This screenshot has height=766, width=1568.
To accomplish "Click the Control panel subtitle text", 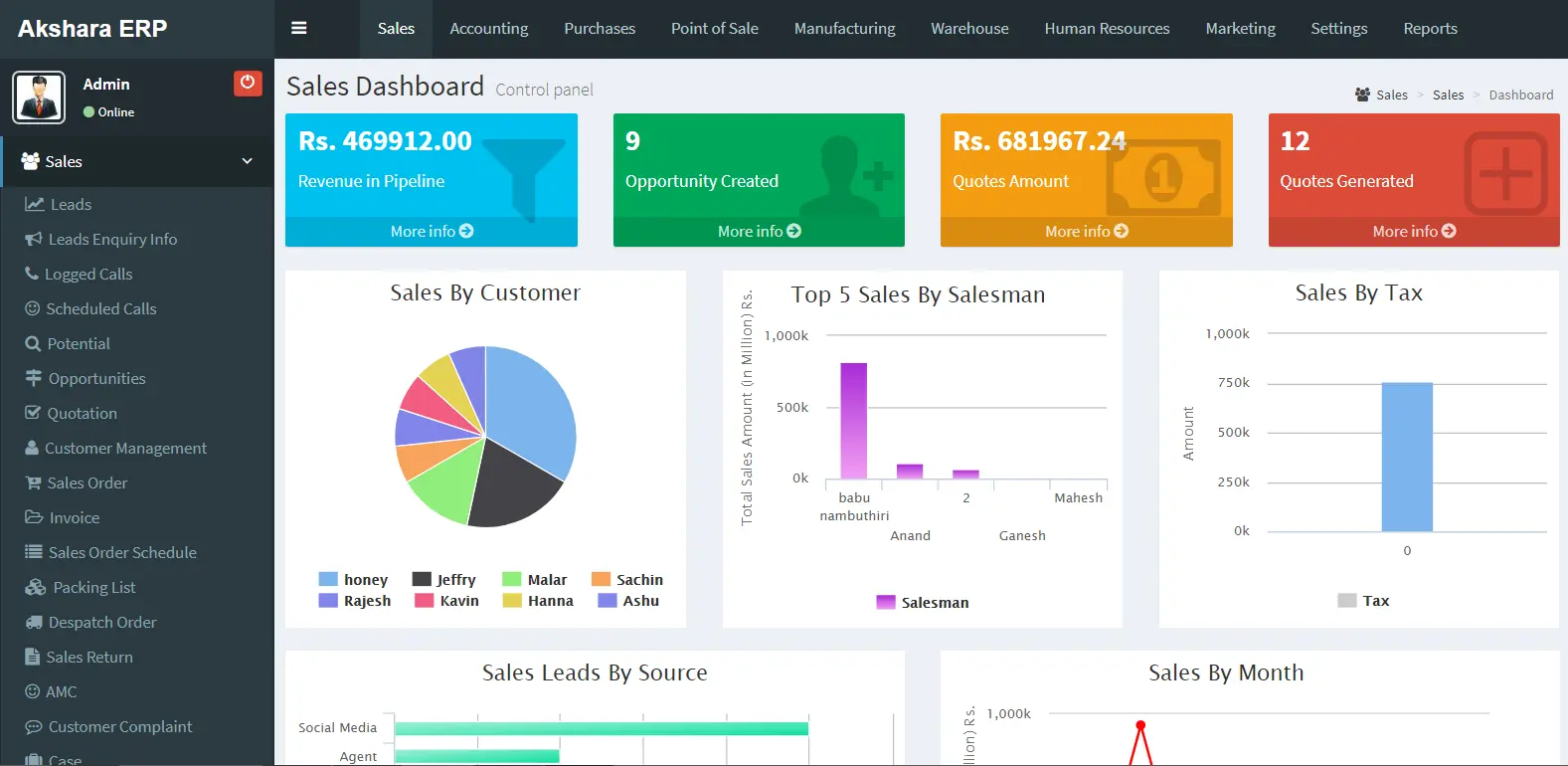I will click(544, 90).
